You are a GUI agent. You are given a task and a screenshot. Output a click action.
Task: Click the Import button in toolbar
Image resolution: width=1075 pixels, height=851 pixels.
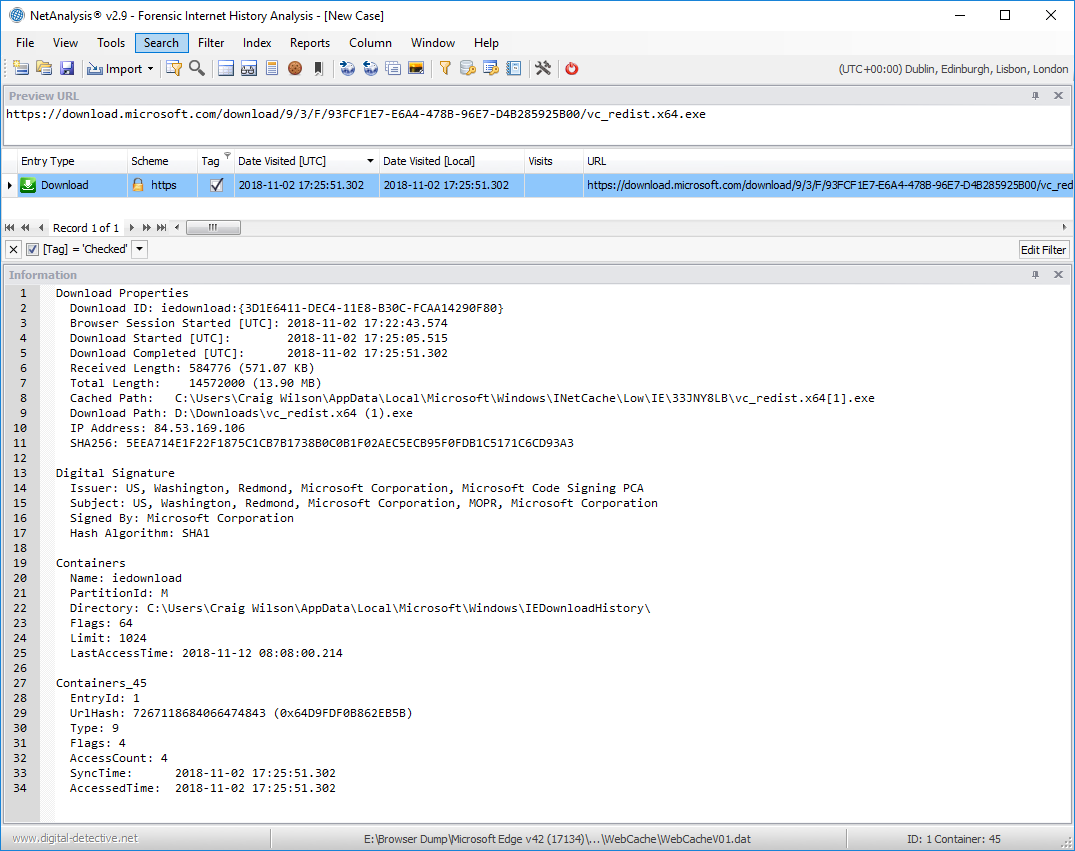coord(114,69)
